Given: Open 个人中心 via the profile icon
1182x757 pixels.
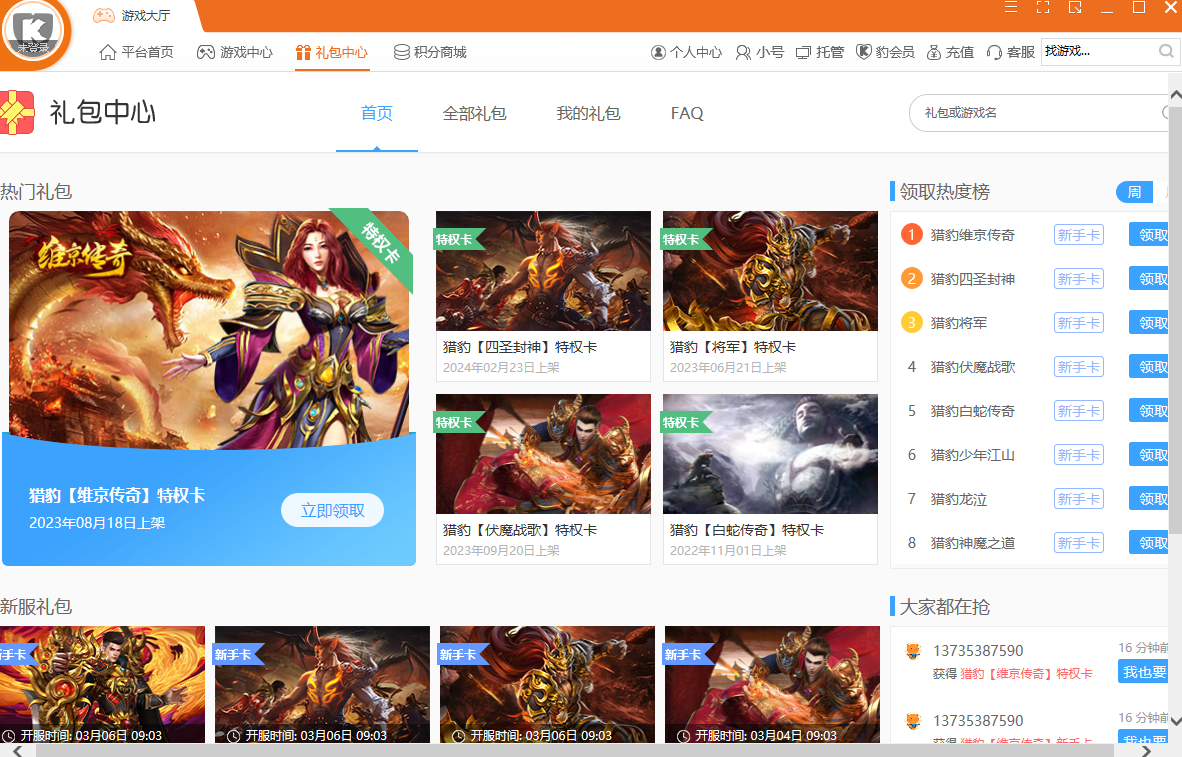Looking at the screenshot, I should (658, 52).
